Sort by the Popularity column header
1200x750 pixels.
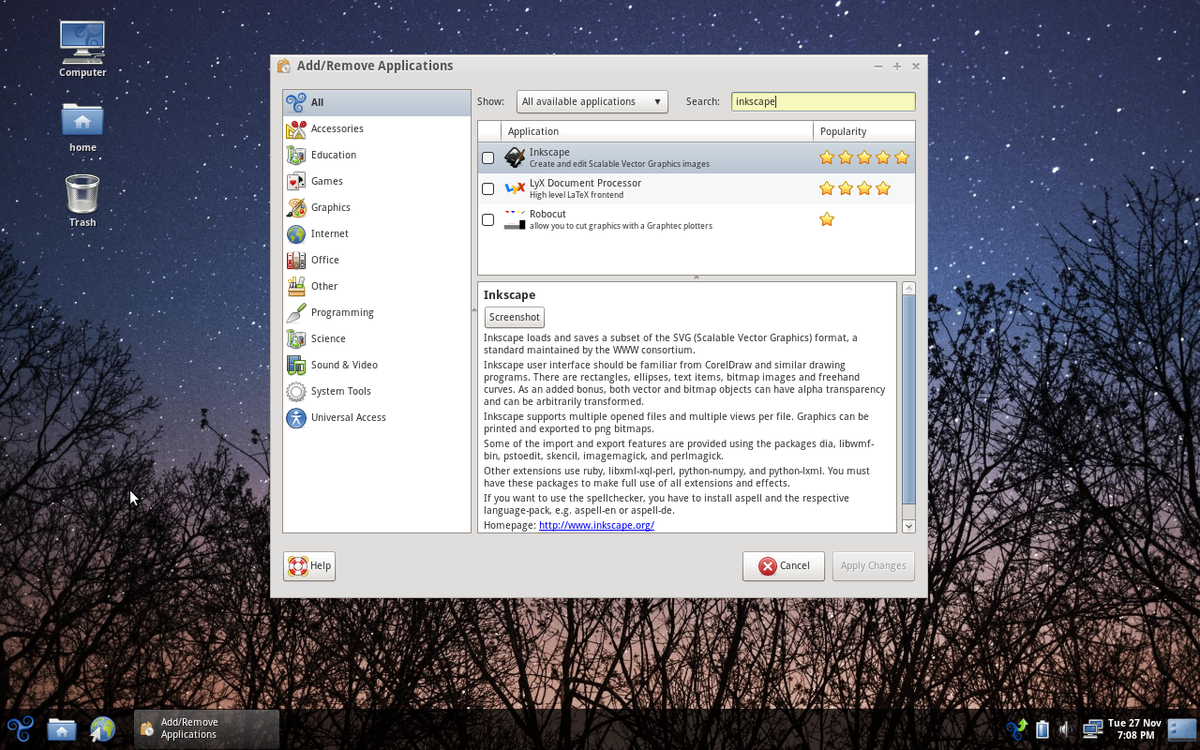point(864,131)
